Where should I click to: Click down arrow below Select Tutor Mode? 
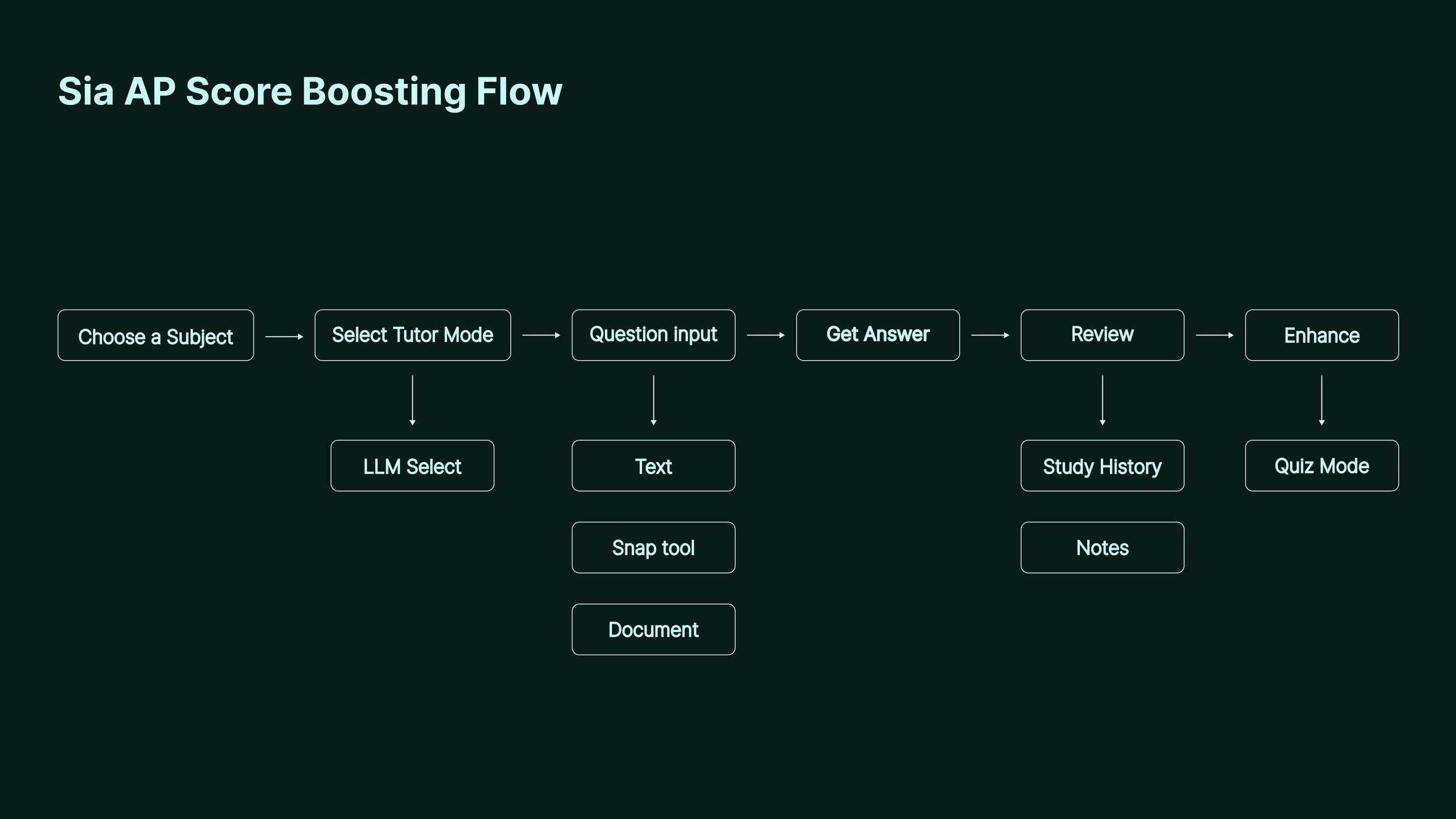(412, 400)
